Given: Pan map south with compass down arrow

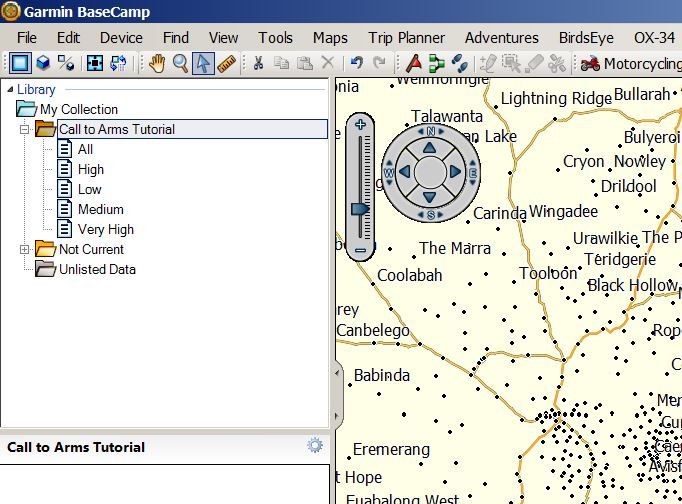Looking at the screenshot, I should (430, 197).
